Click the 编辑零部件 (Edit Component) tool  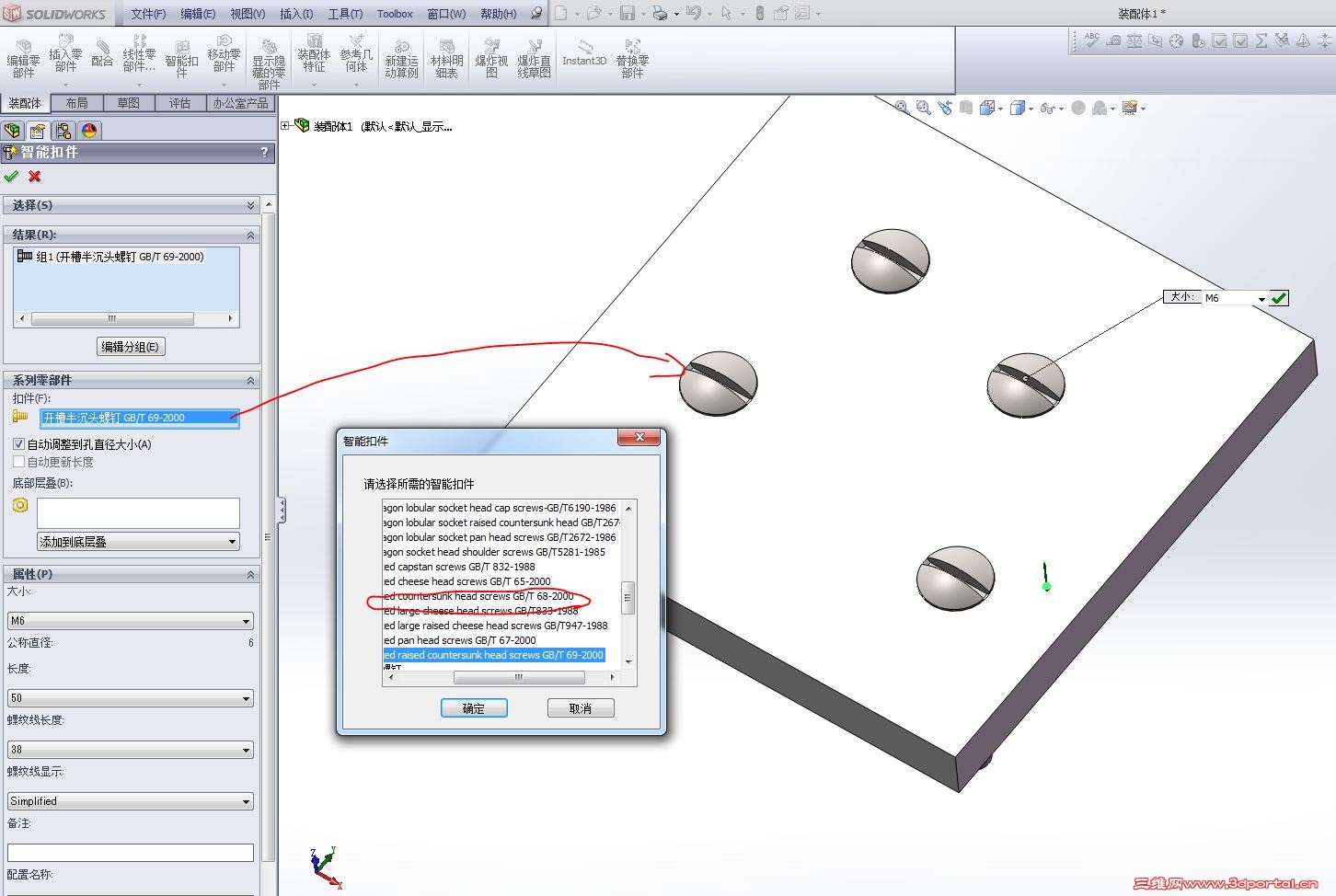[x=23, y=60]
